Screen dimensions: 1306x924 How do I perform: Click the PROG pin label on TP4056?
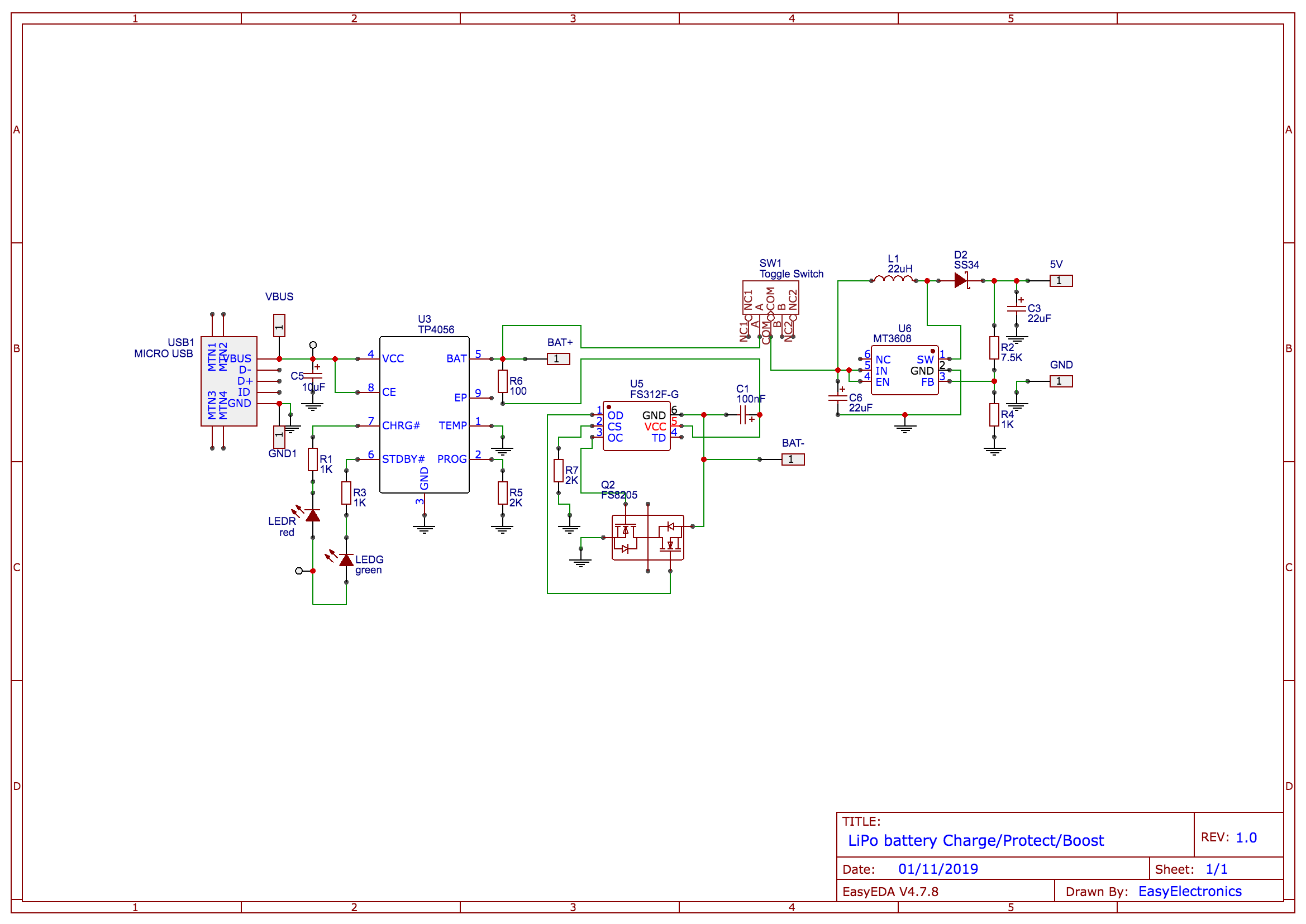coord(452,459)
